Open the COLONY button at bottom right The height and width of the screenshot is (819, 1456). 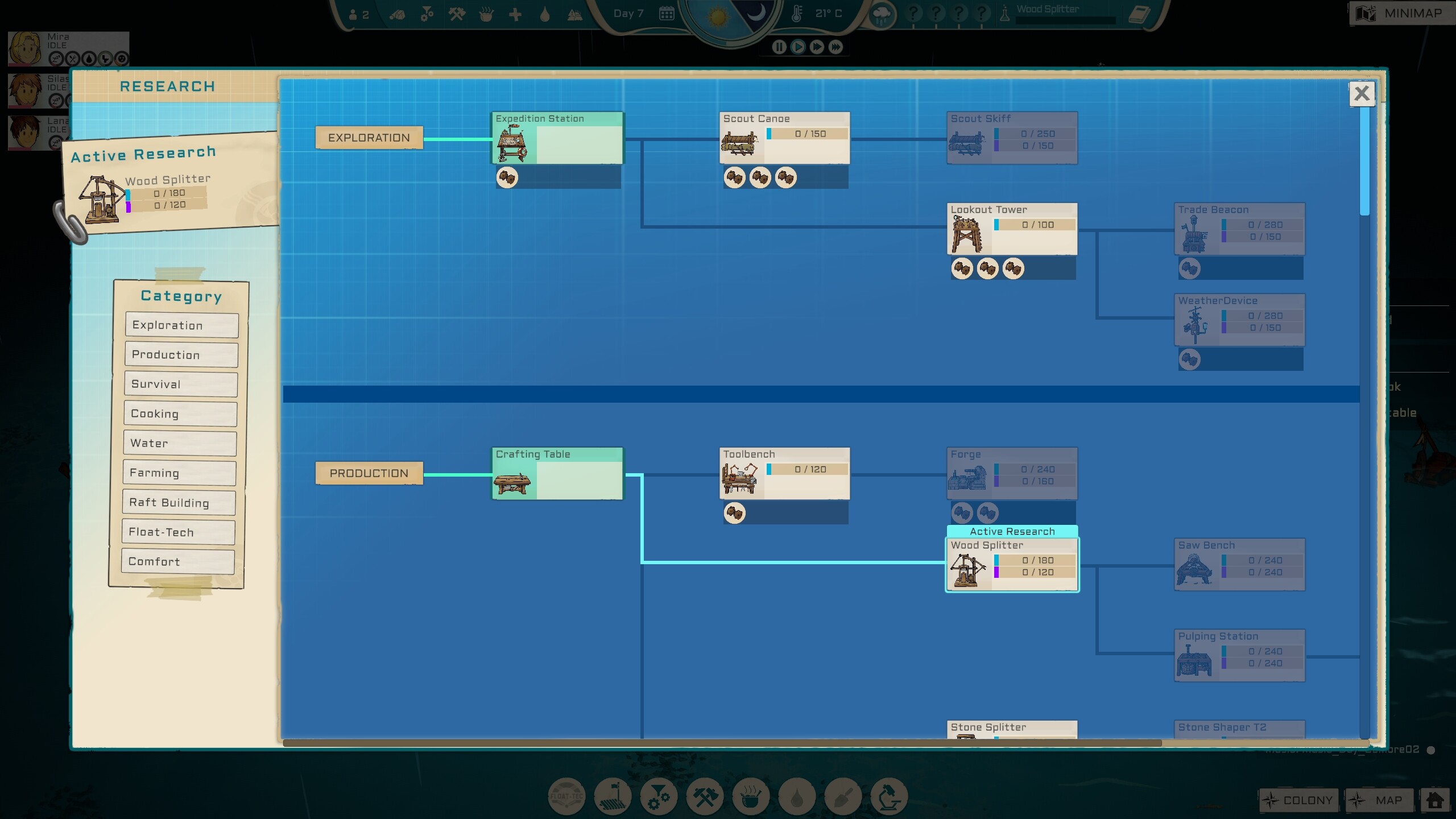tap(1300, 799)
